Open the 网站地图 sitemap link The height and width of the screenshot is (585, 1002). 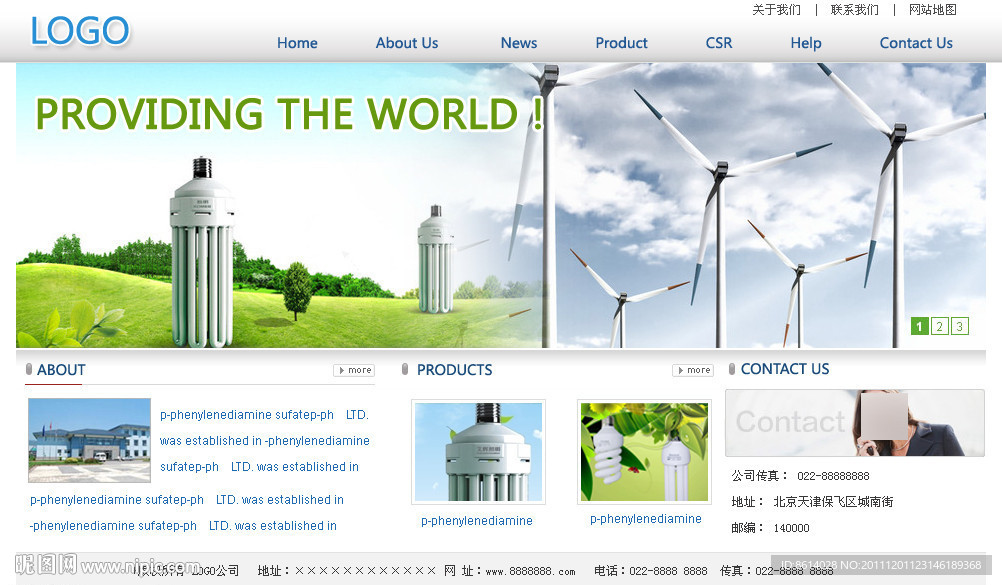(932, 10)
